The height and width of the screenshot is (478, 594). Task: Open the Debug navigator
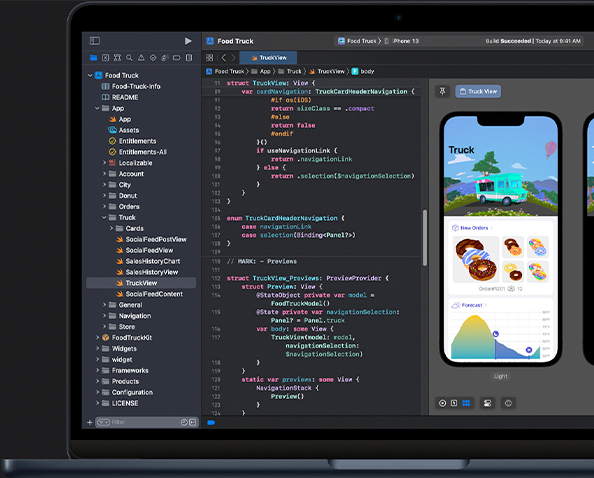[x=165, y=58]
